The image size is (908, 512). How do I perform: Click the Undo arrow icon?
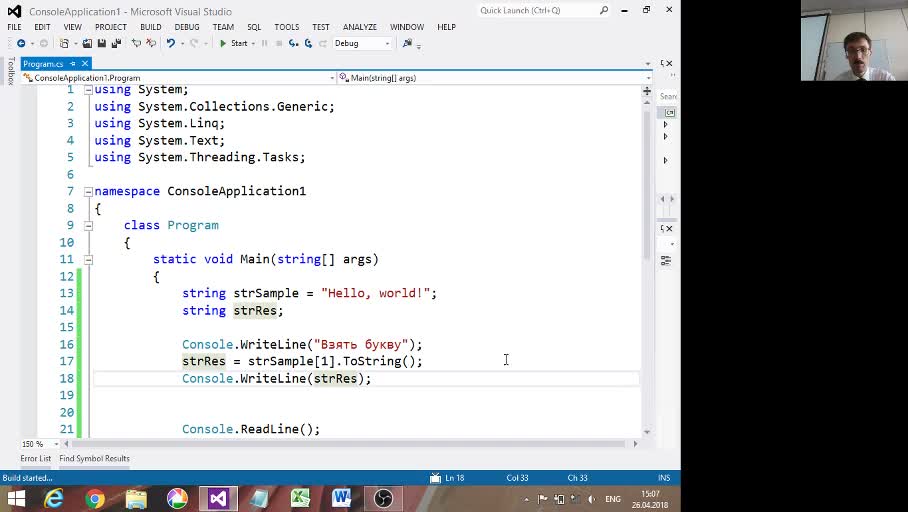tap(171, 43)
